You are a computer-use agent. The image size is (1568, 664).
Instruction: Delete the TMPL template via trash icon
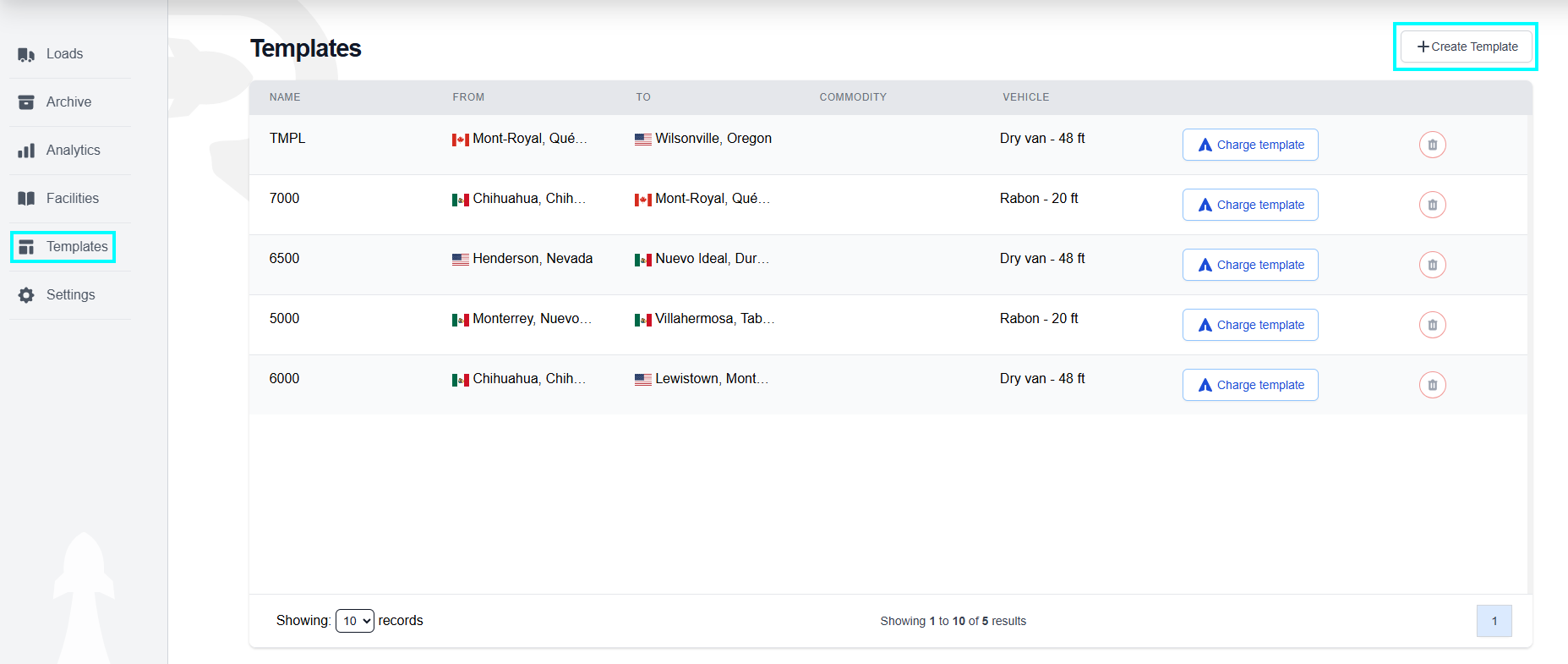point(1432,145)
